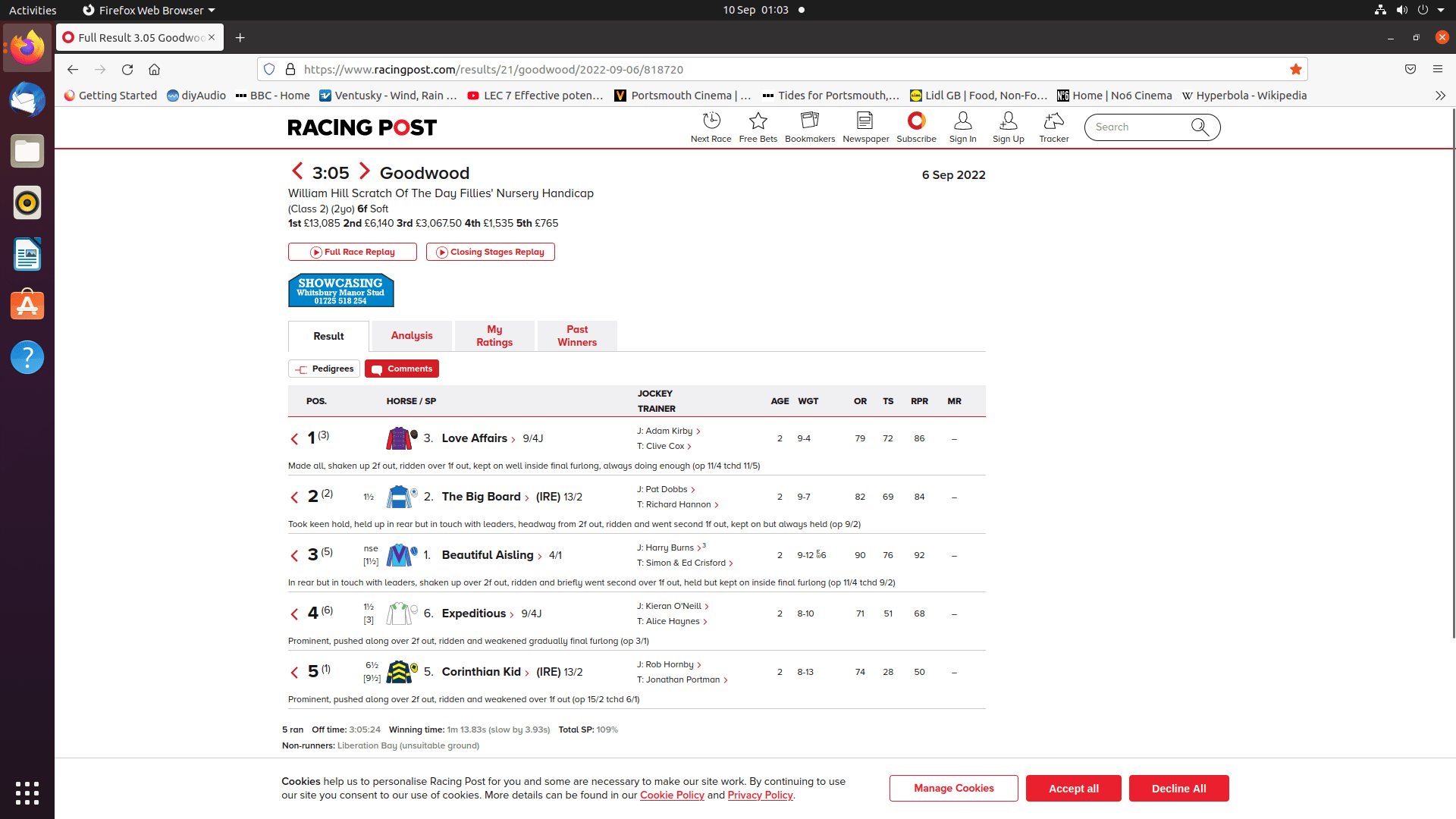Click the Firefox home button
This screenshot has width=1456, height=819.
tap(154, 69)
